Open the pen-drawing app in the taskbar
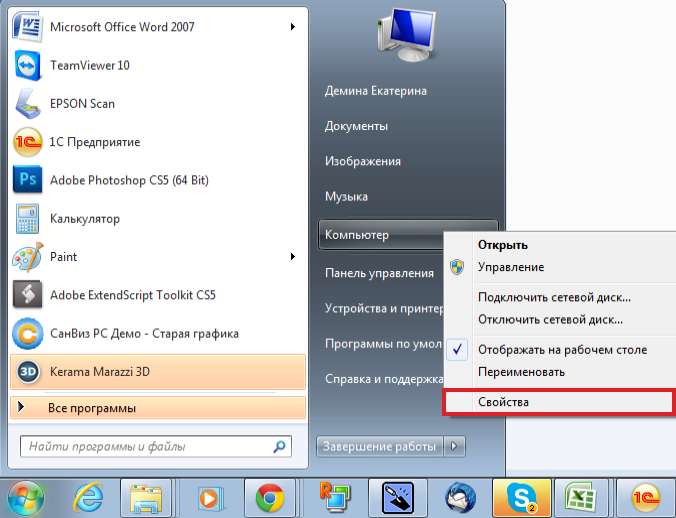This screenshot has height=518, width=676. (398, 499)
